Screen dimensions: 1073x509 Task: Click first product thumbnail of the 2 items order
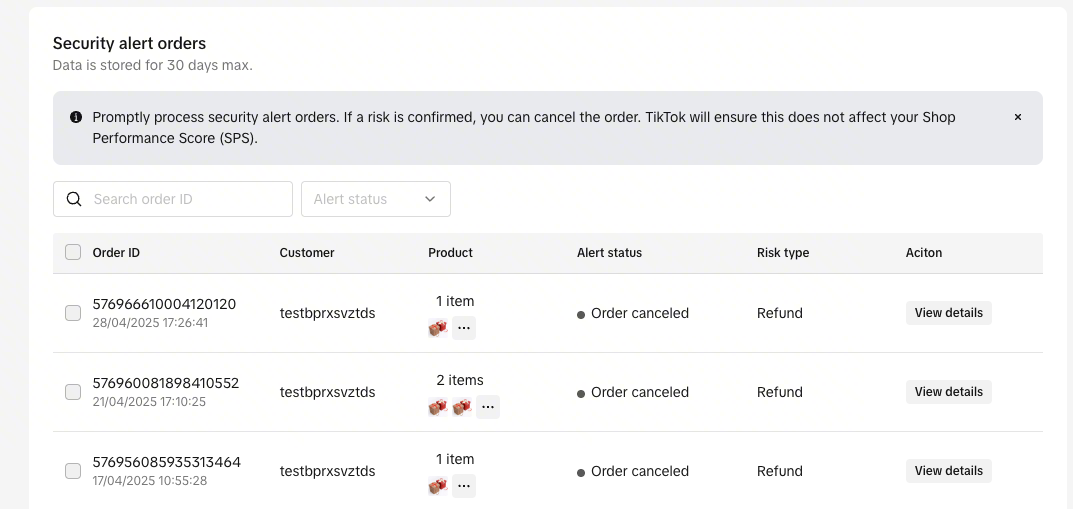[x=437, y=407]
